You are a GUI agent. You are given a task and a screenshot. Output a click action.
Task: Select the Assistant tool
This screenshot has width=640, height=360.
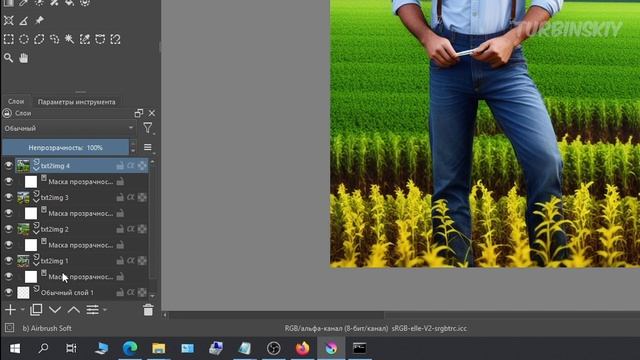coord(9,20)
